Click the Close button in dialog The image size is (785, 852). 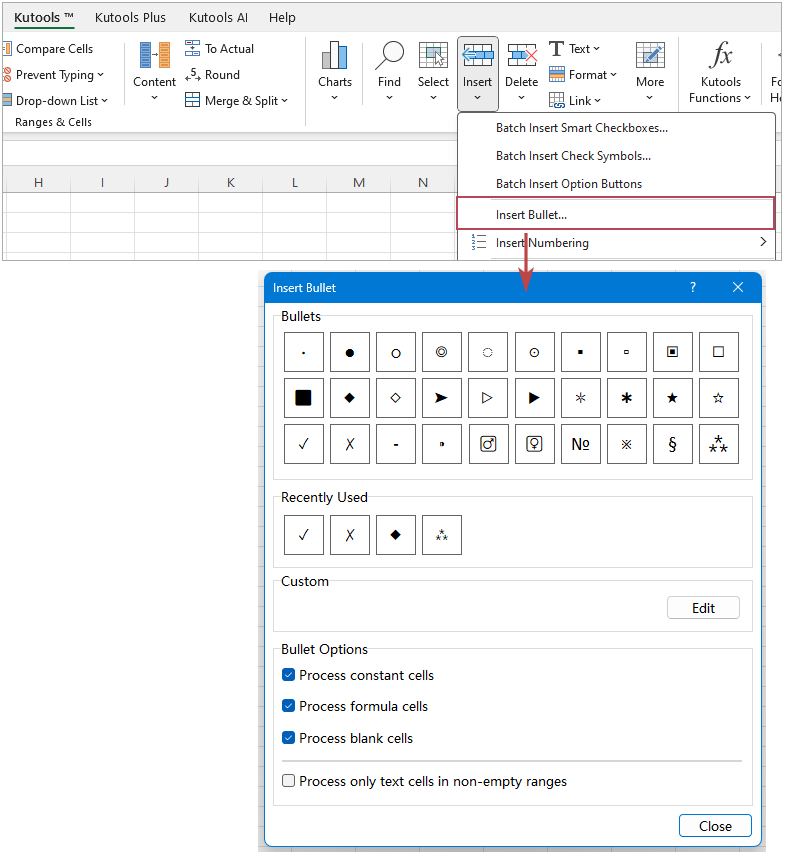(x=715, y=825)
